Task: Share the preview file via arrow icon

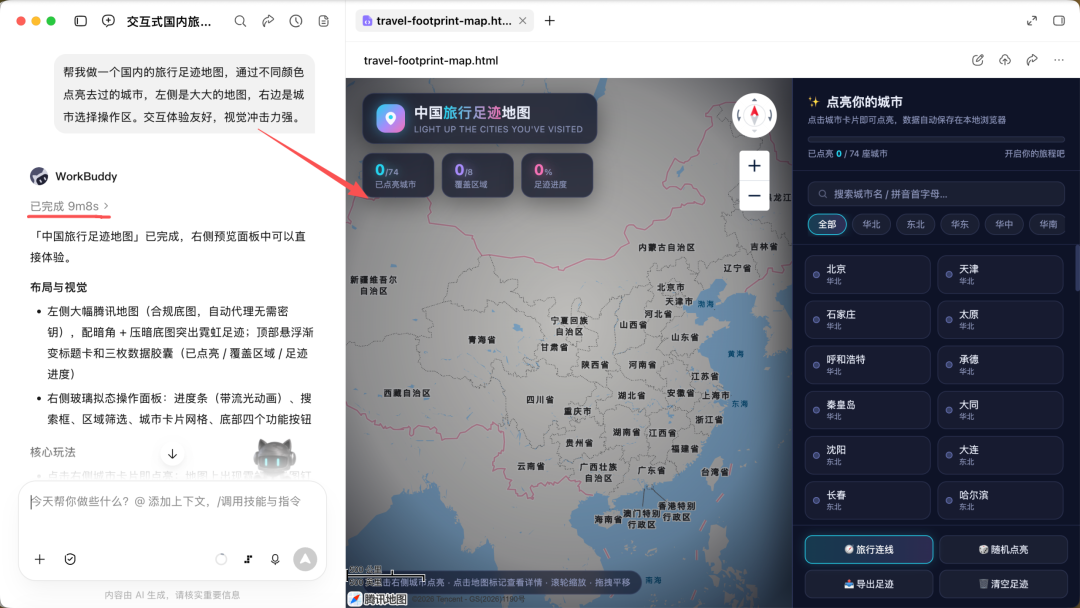Action: tap(1032, 60)
